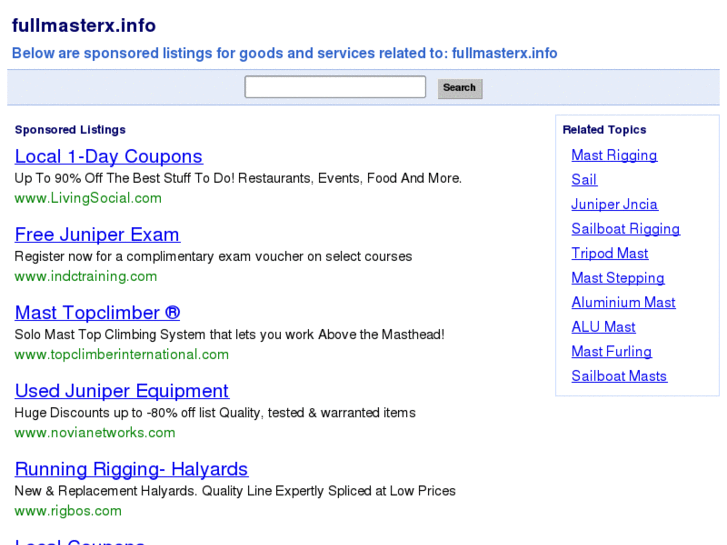Screen dimensions: 727x545
Task: Choose the Sailboat Rigging related topic
Action: point(625,229)
